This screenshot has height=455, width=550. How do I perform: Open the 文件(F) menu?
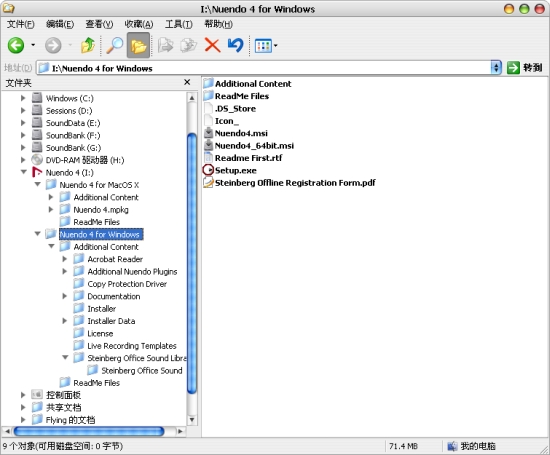tap(21, 24)
